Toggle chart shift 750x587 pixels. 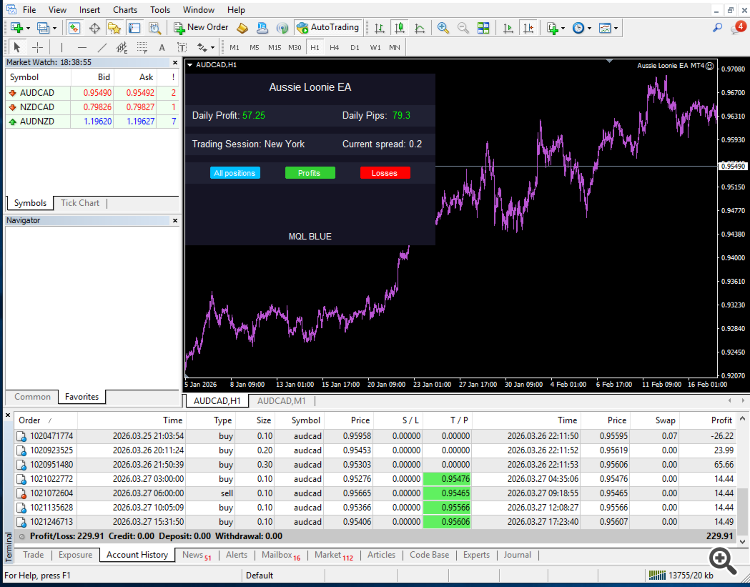point(528,28)
